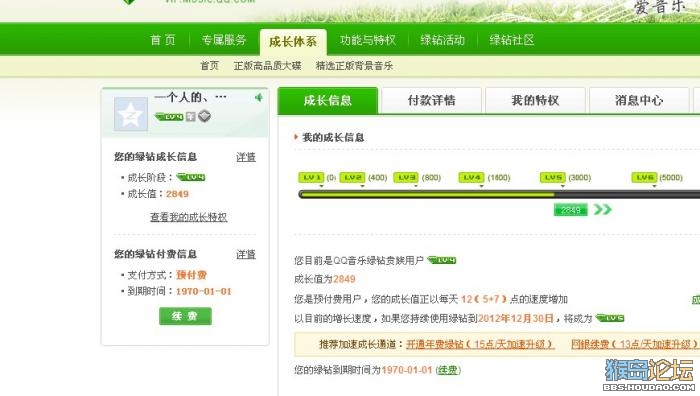Viewport: 700px width, 396px height.
Task: Click the 续费 link after expiry date
Action: [447, 370]
